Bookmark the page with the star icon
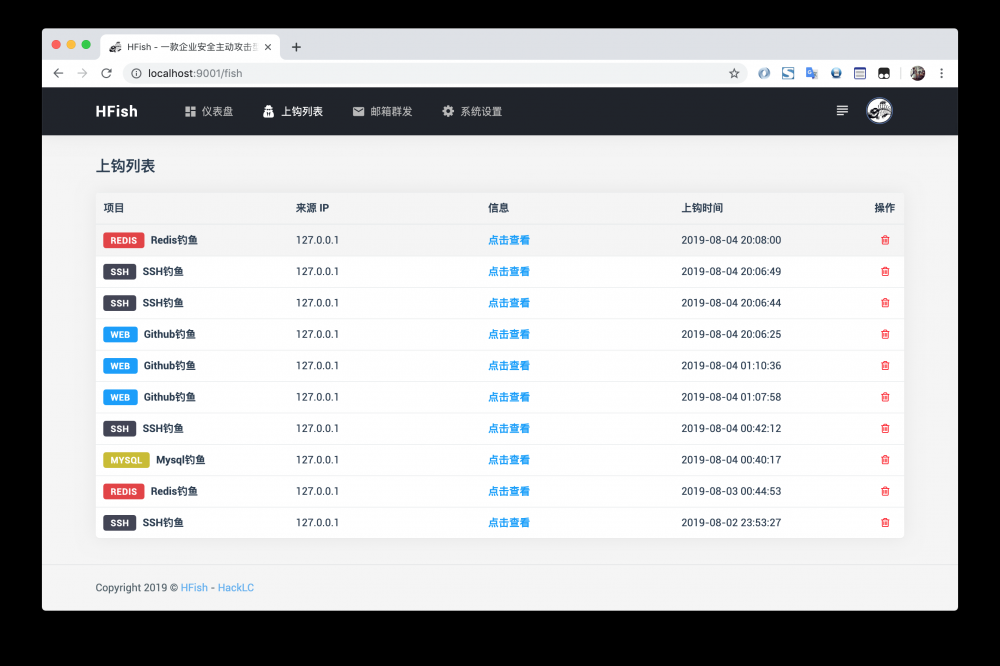This screenshot has width=1000, height=666. [735, 73]
